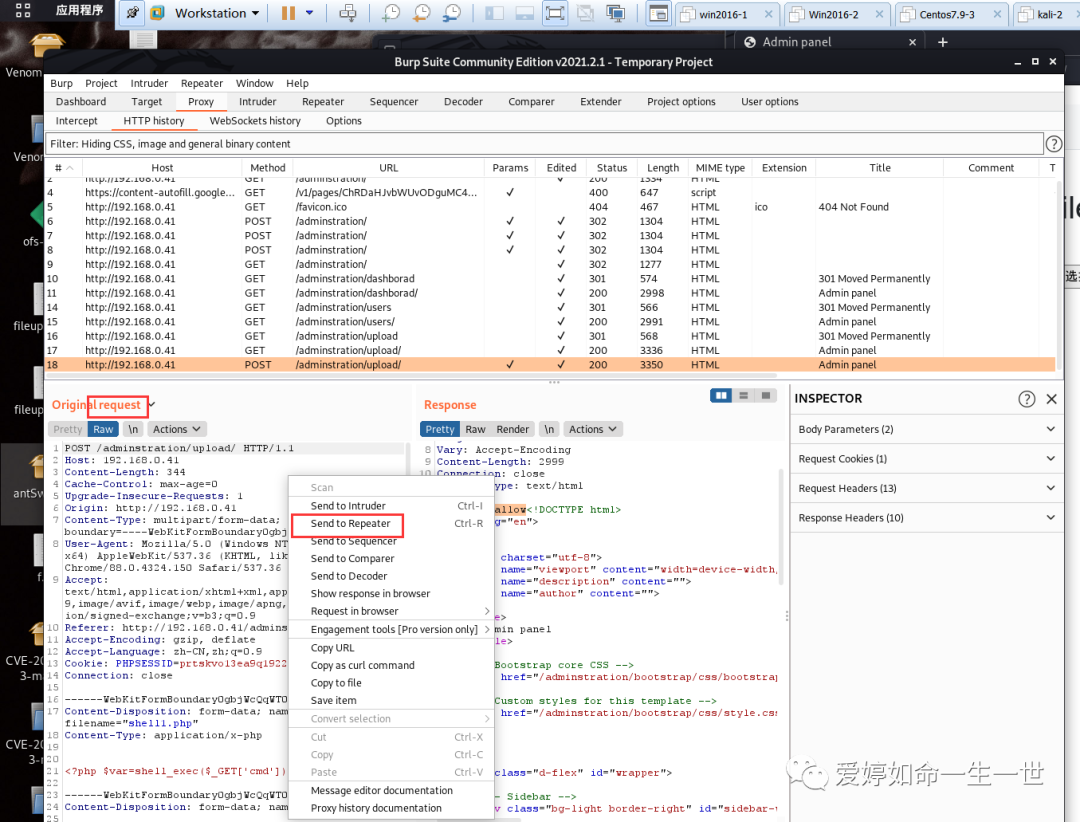This screenshot has height=822, width=1080.
Task: Expand the Original request dropdown arrow
Action: (x=152, y=404)
